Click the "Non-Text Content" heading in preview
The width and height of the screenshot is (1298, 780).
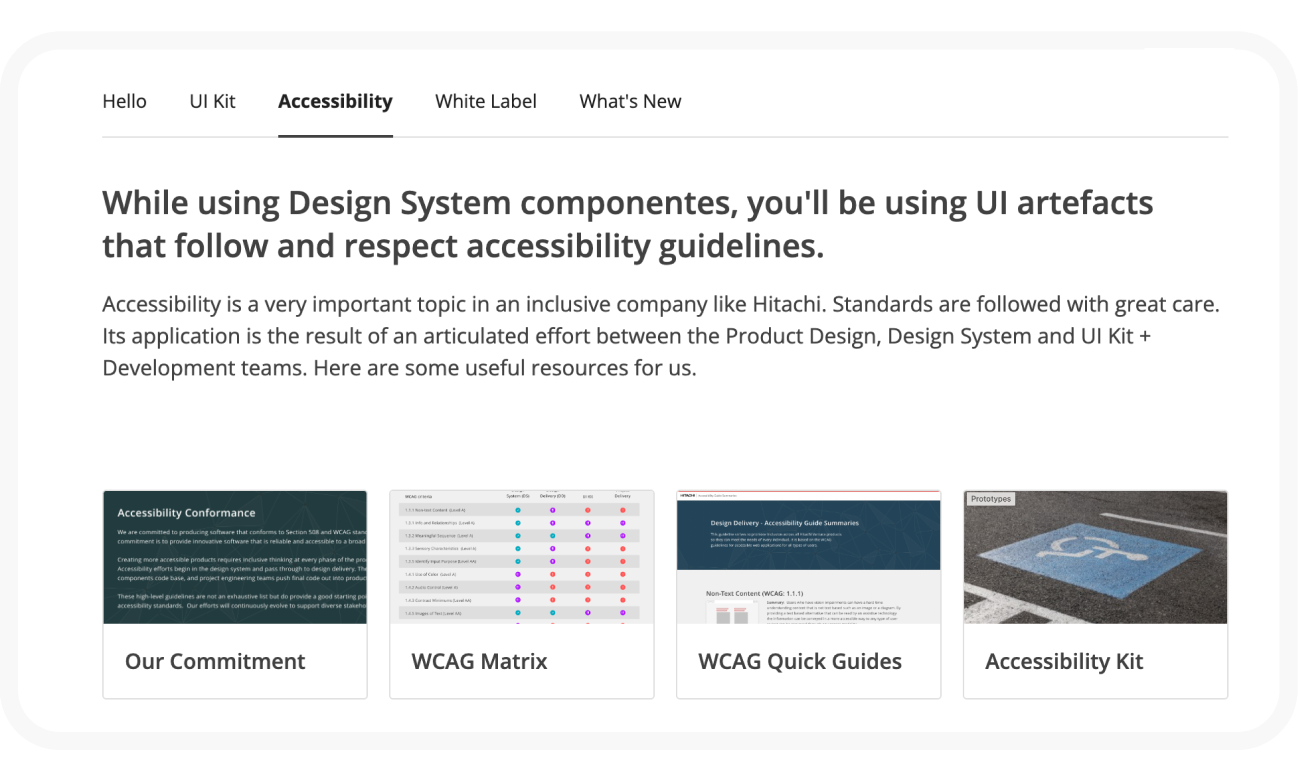tap(755, 594)
